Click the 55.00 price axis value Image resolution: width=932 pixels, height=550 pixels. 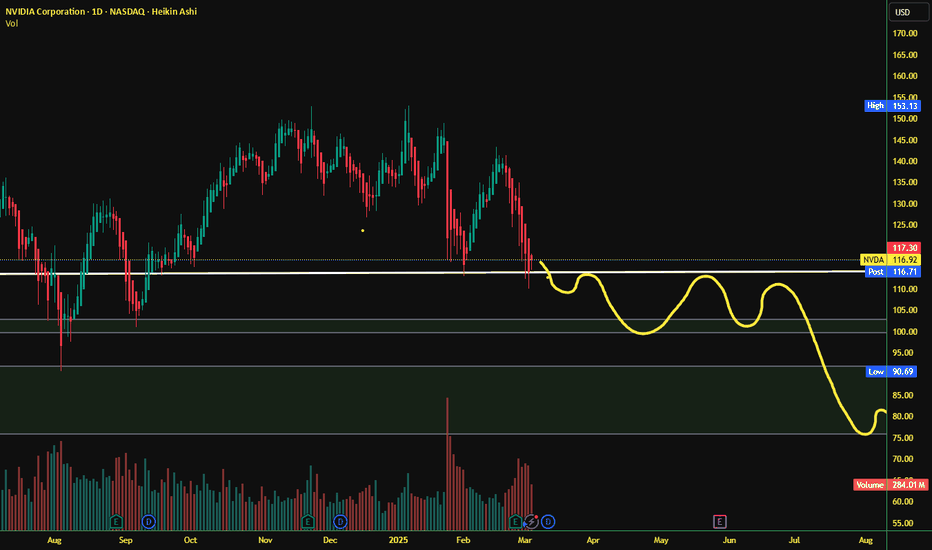pyautogui.click(x=902, y=523)
